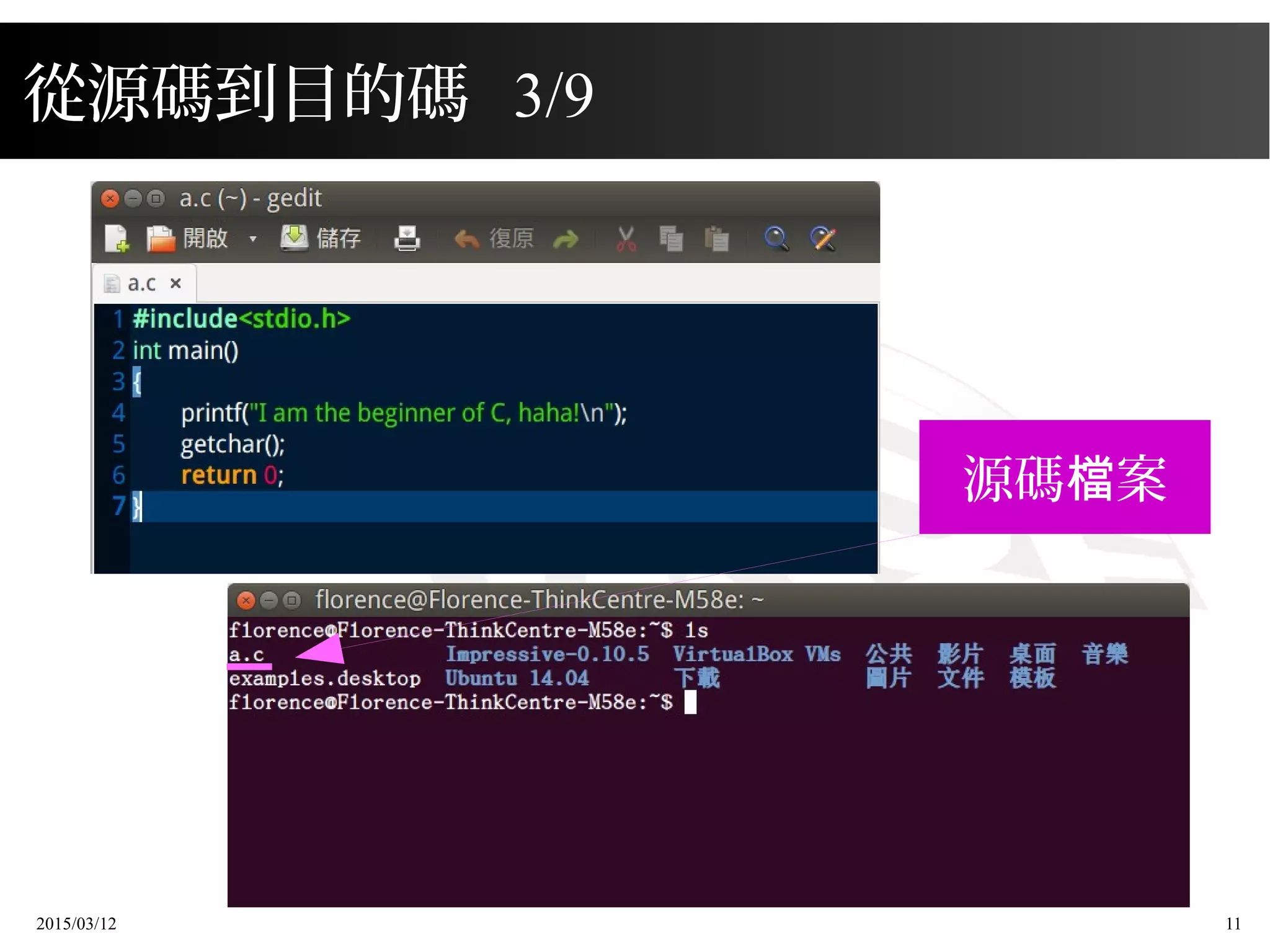This screenshot has width=1270, height=952.
Task: Click the gedit title a.c (~) - gedit
Action: point(251,198)
